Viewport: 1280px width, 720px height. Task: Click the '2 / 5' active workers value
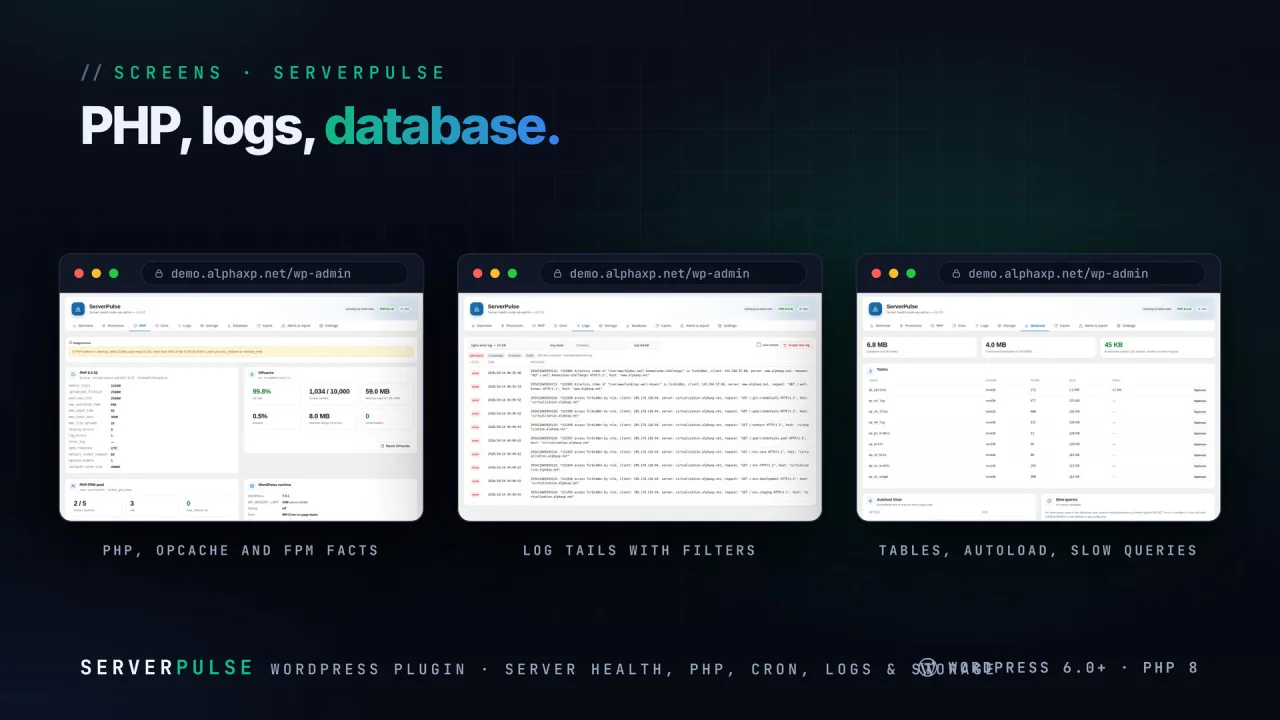point(80,504)
